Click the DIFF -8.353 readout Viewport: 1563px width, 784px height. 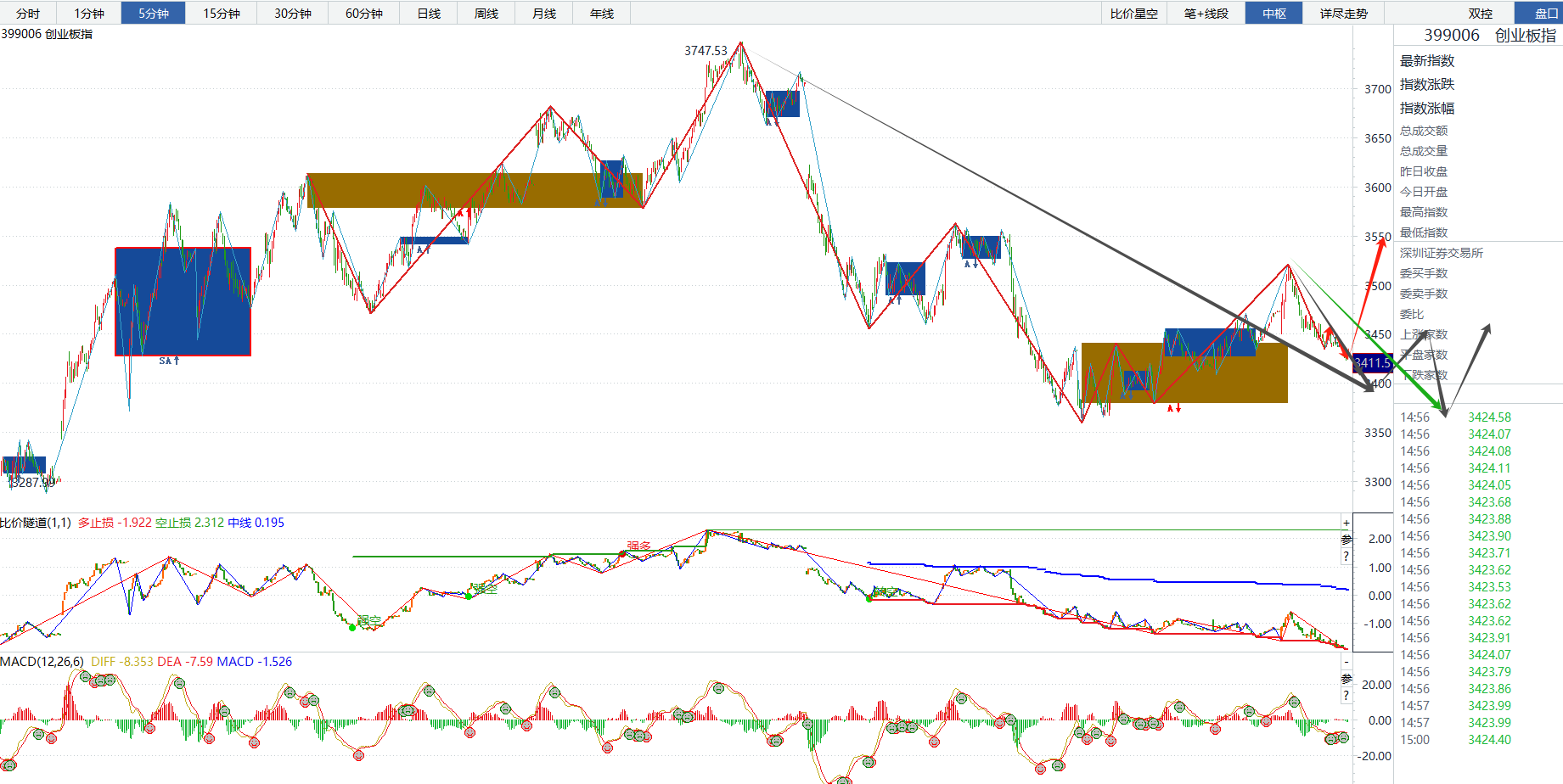click(x=122, y=662)
